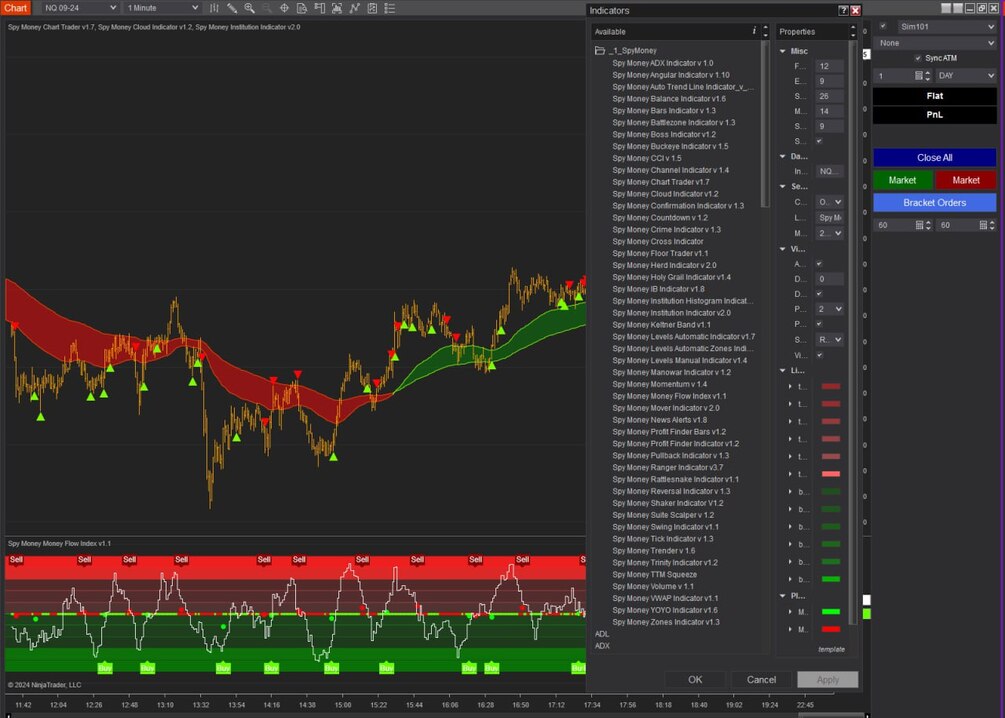Screen dimensions: 1005x718
Task: Open the chart properties list icon
Action: [x=389, y=8]
